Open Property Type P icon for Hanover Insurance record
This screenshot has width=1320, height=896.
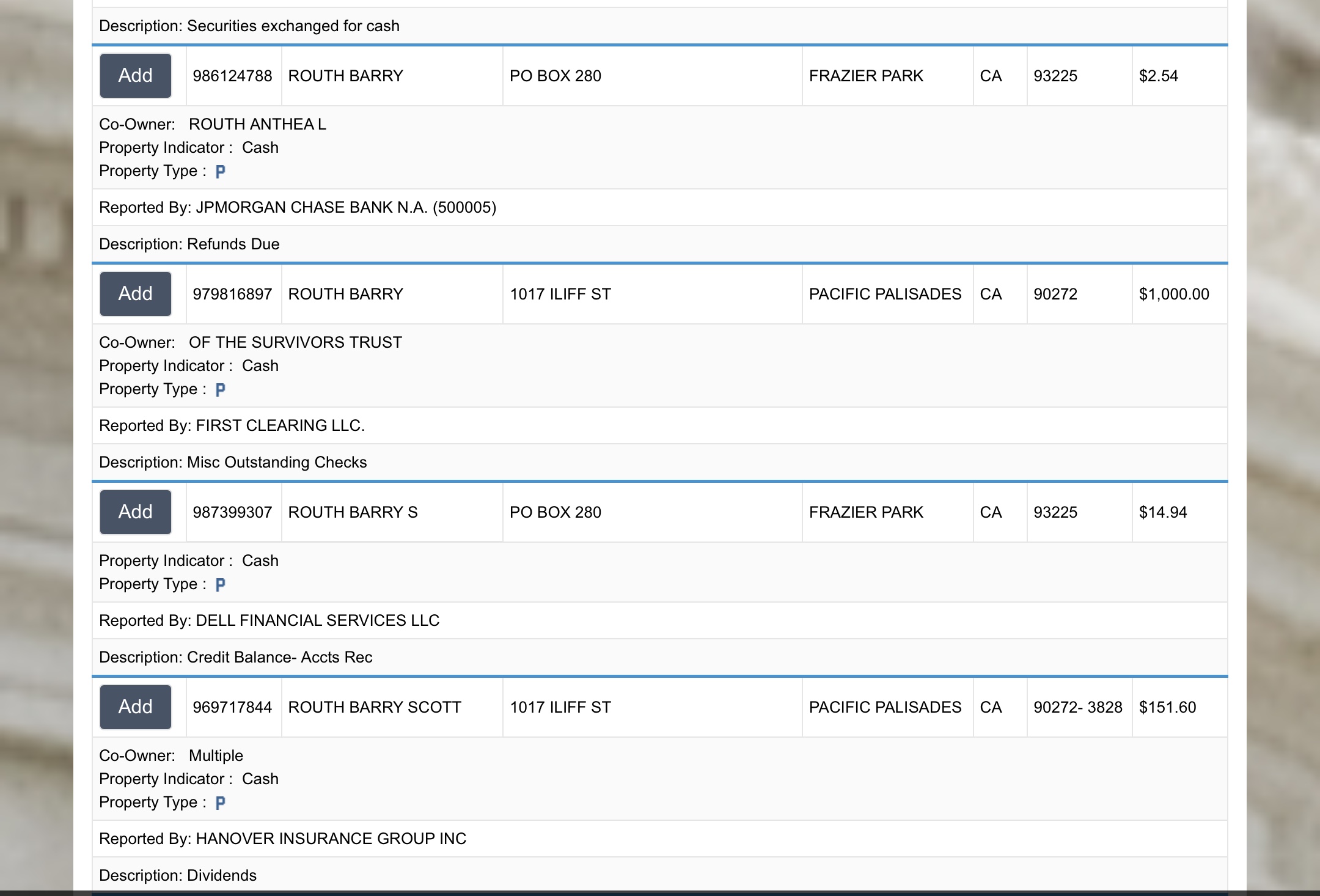221,803
